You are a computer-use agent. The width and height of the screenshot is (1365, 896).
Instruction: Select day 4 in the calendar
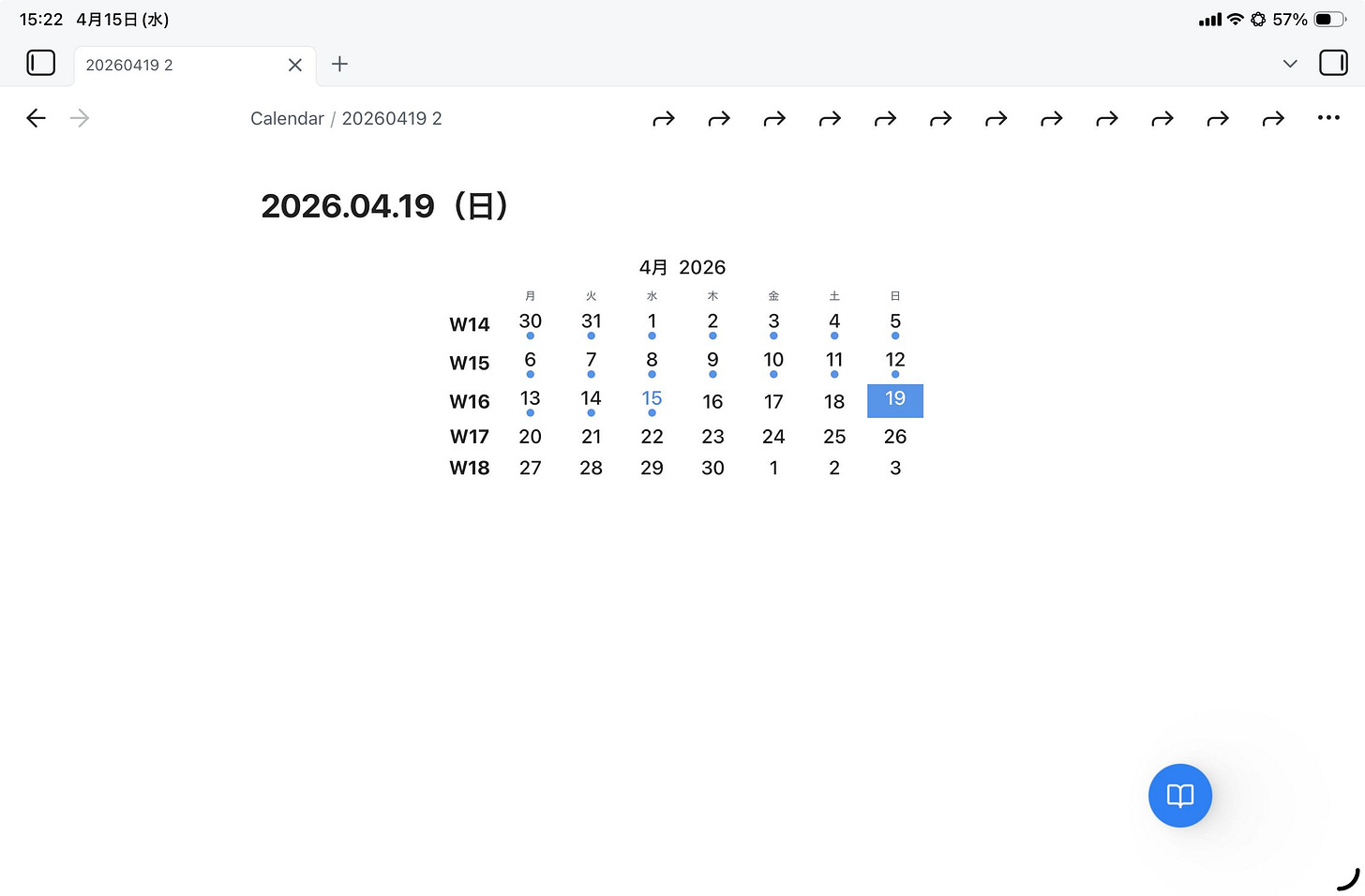834,324
